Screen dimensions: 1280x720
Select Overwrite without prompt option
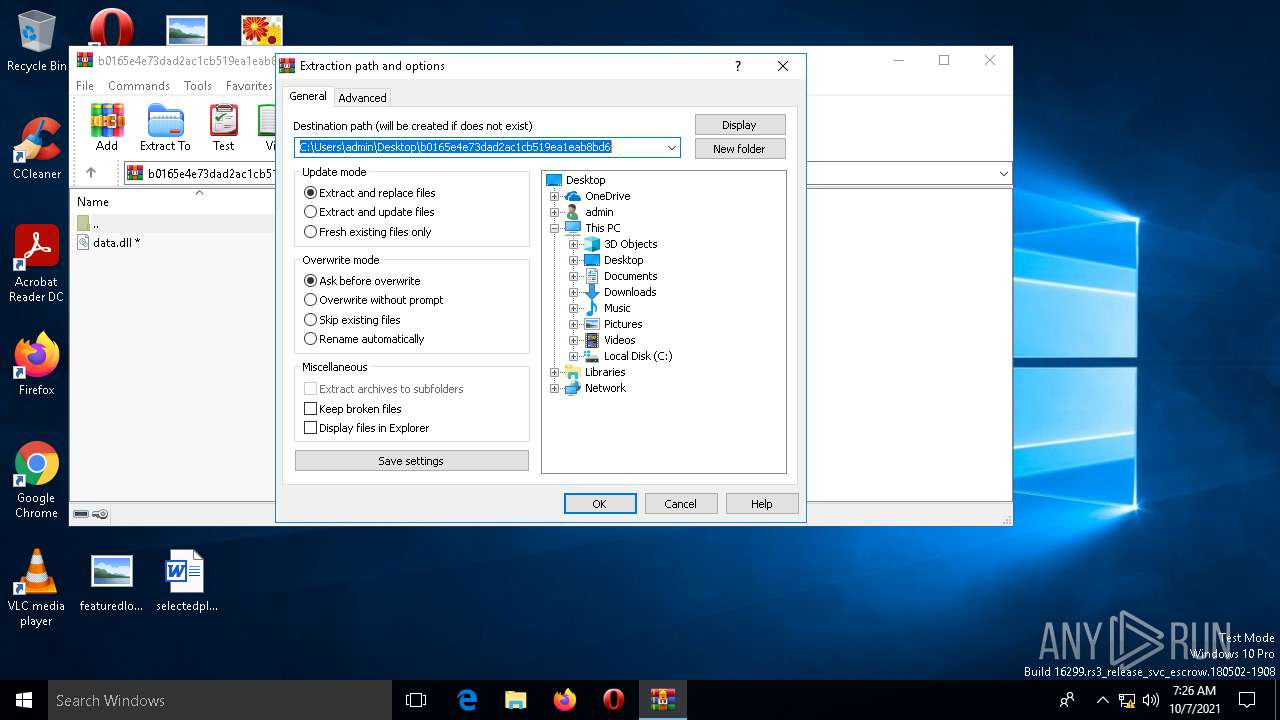click(374, 300)
